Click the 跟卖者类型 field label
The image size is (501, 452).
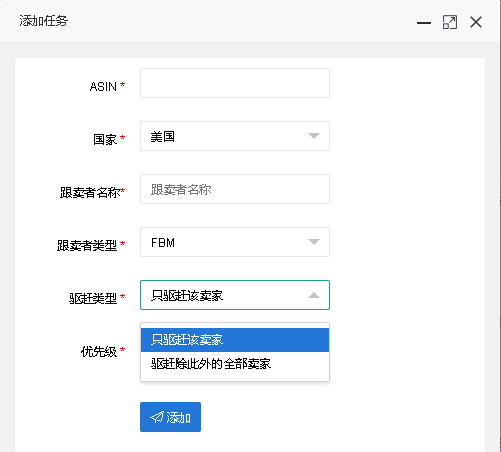87,245
